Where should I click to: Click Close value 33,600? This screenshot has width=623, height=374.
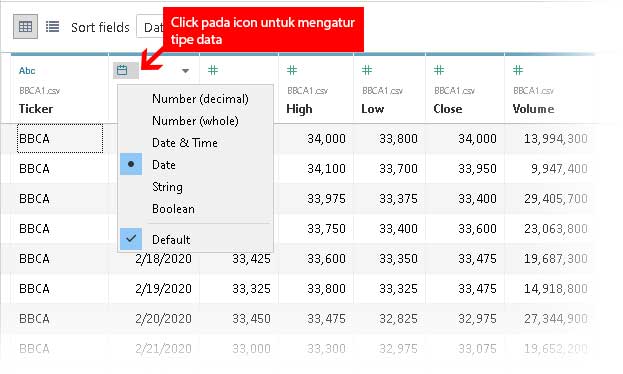click(x=477, y=229)
